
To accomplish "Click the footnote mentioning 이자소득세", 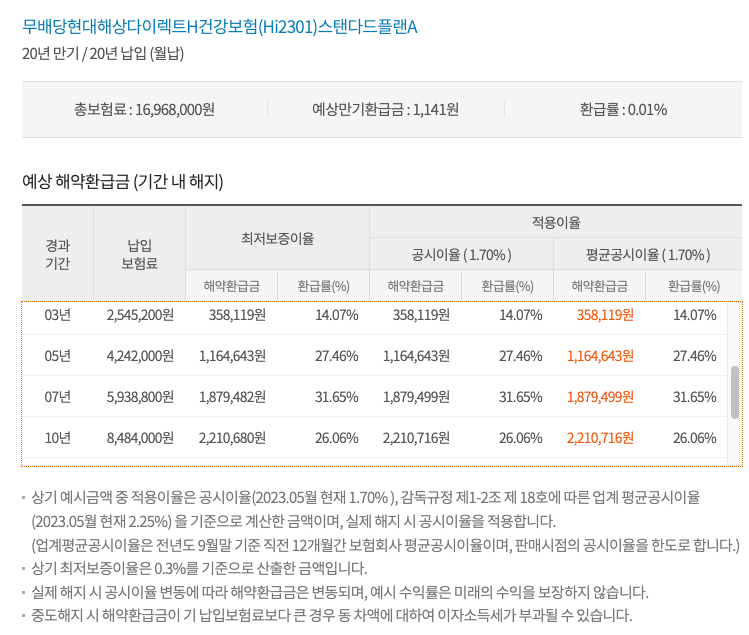I will click(x=332, y=615).
